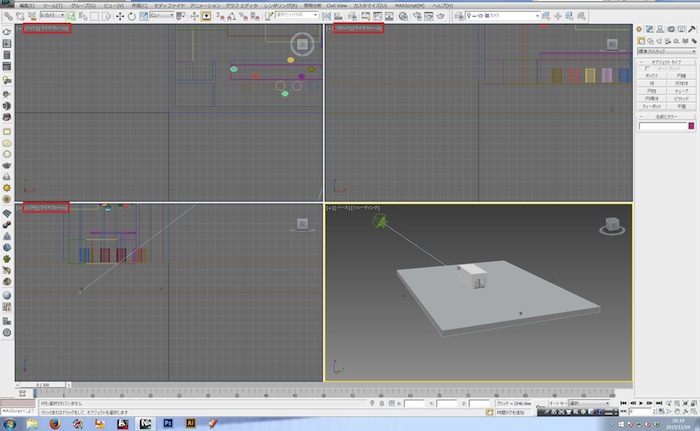Screen dimensions: 700x431
Task: Click the Teapot primitive button
Action: (651, 105)
